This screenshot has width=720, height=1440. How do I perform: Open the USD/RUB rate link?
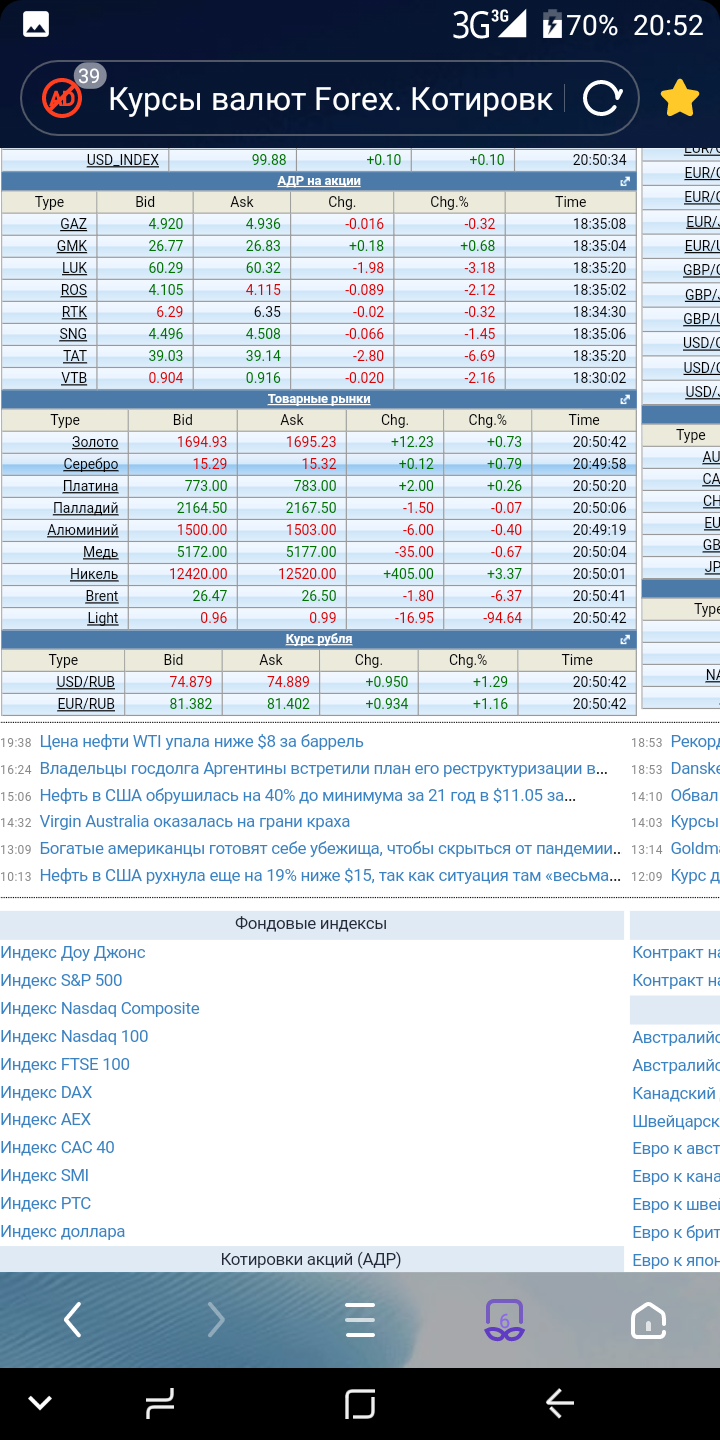(85, 682)
